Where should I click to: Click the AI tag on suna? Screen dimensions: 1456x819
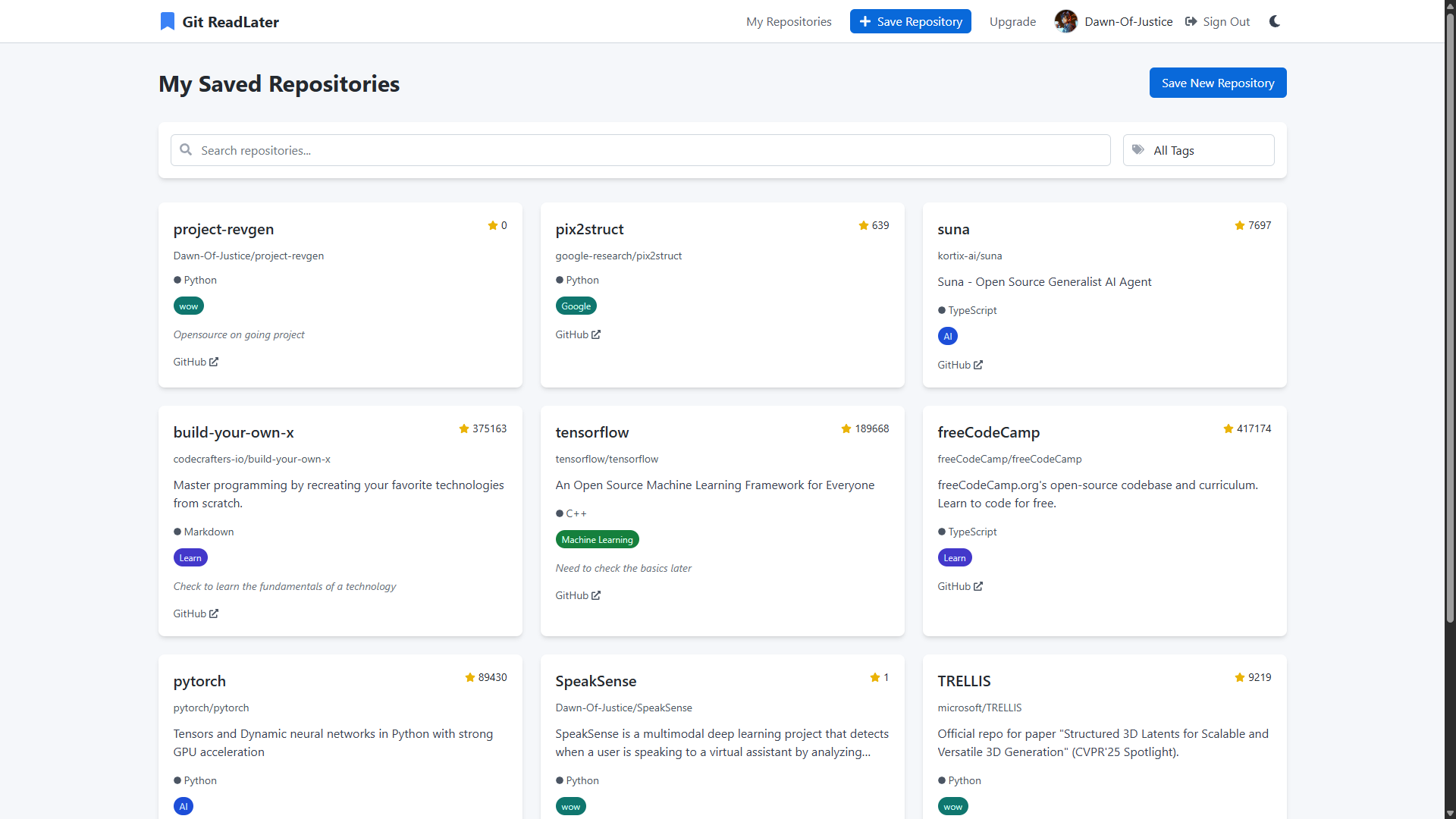pyautogui.click(x=948, y=337)
